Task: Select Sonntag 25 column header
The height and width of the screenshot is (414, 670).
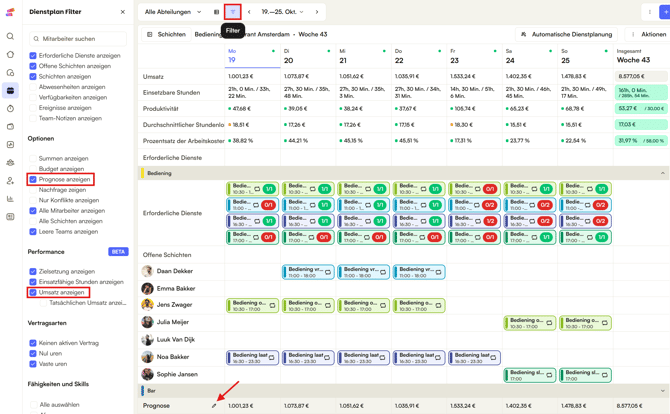Action: [x=585, y=56]
